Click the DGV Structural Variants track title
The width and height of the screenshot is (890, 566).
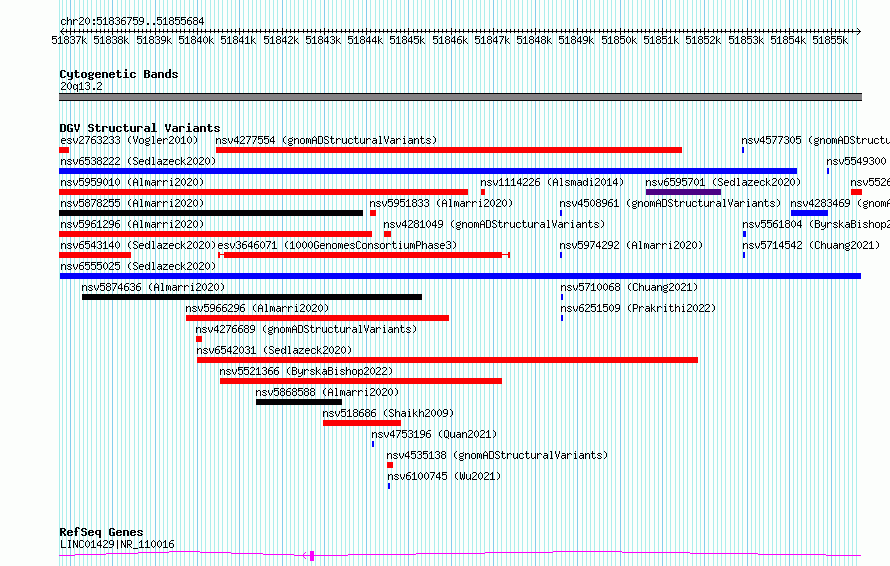click(x=140, y=128)
